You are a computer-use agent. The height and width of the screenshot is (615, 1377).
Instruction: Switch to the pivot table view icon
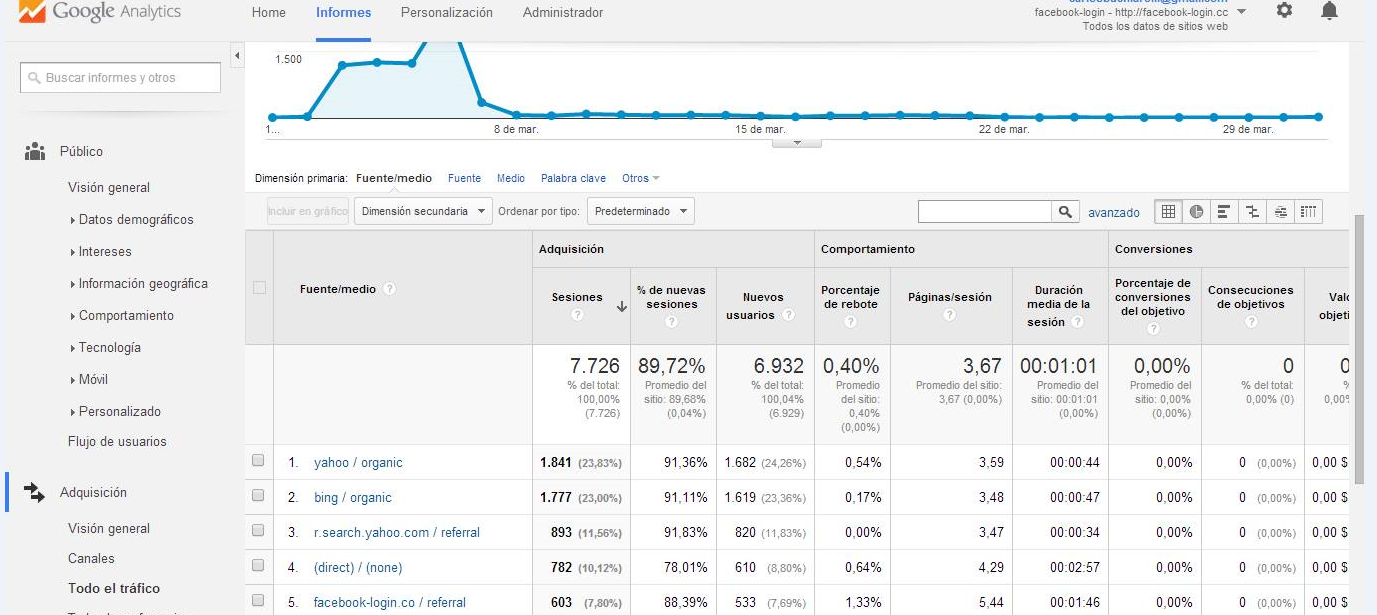tap(1309, 211)
